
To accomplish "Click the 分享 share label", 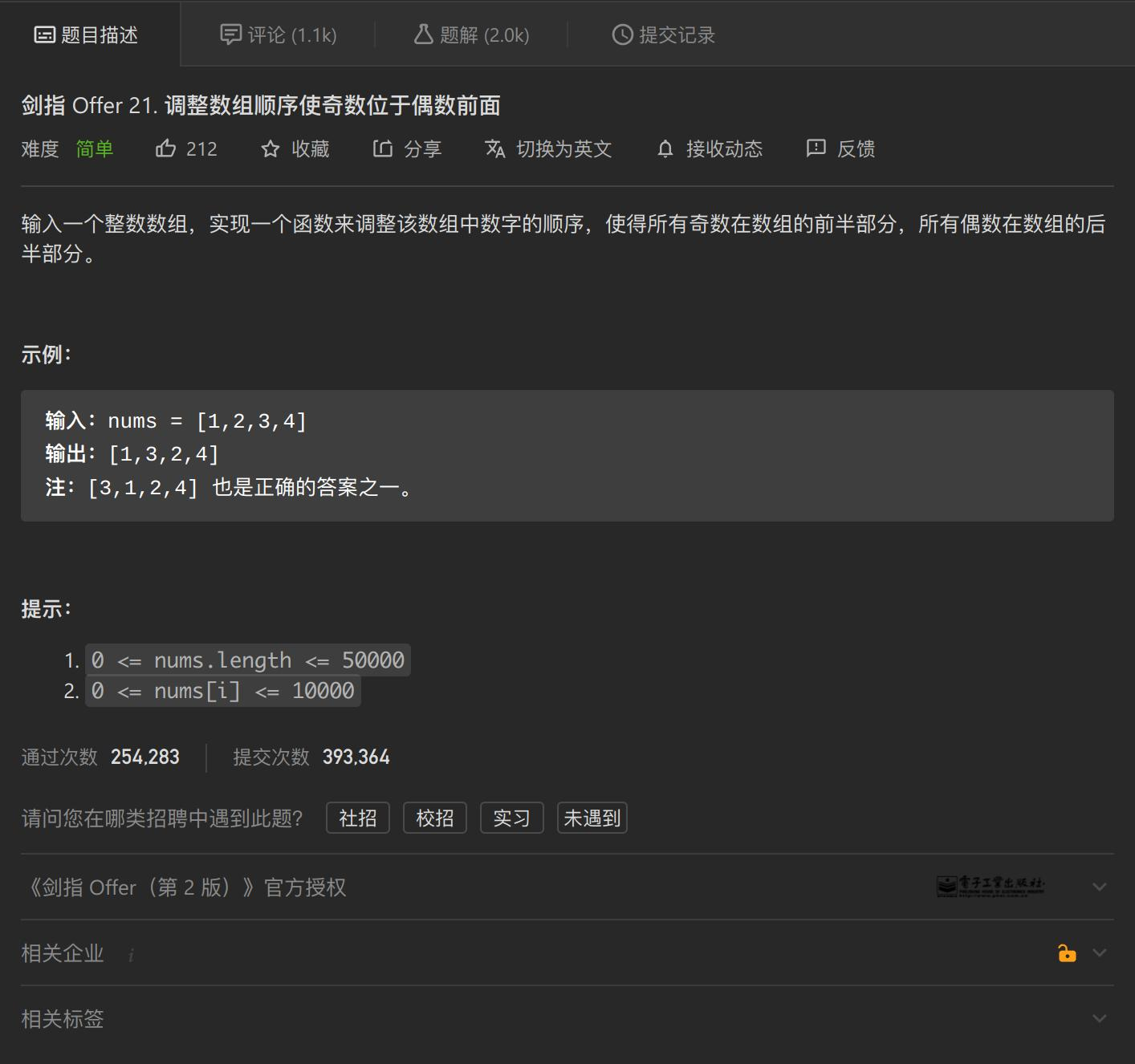I will (422, 149).
